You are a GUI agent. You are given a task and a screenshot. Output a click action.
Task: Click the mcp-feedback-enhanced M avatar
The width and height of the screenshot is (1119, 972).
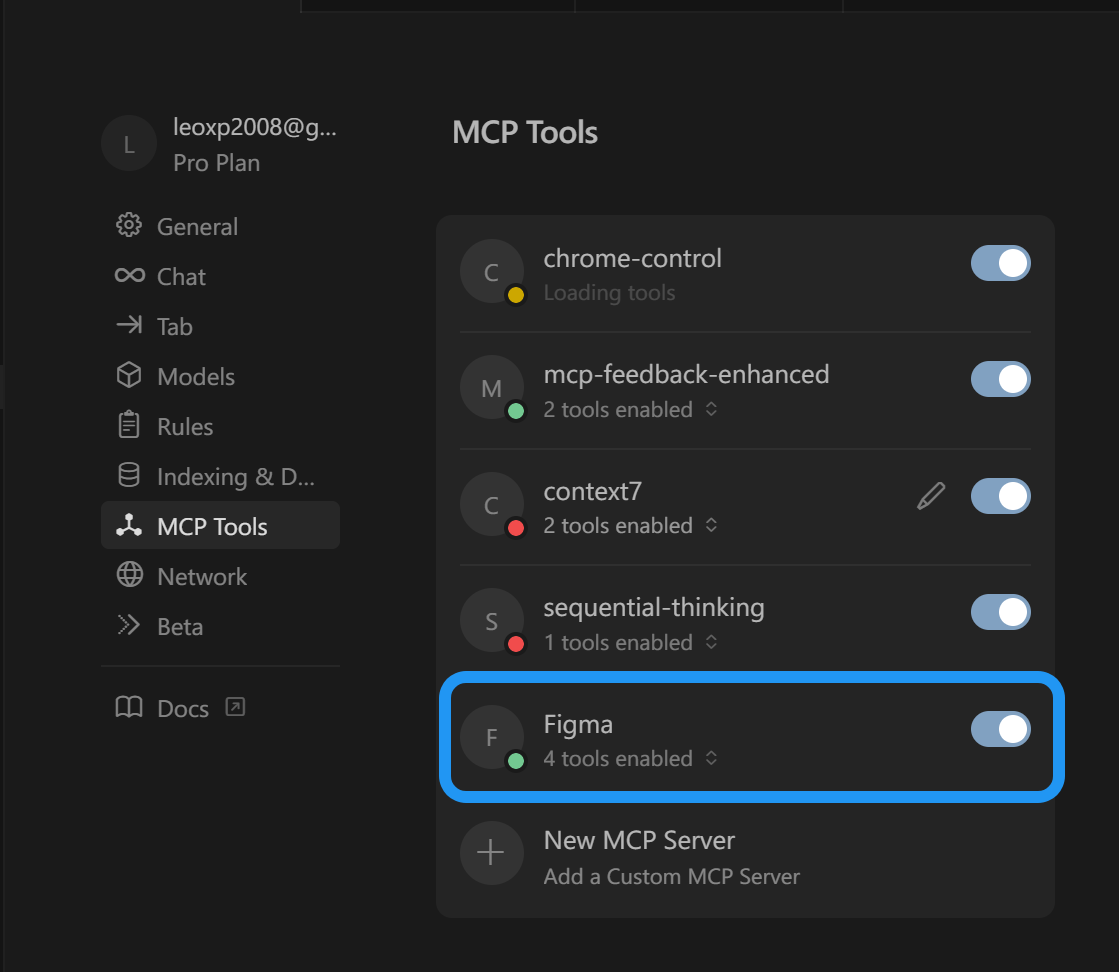click(x=491, y=388)
